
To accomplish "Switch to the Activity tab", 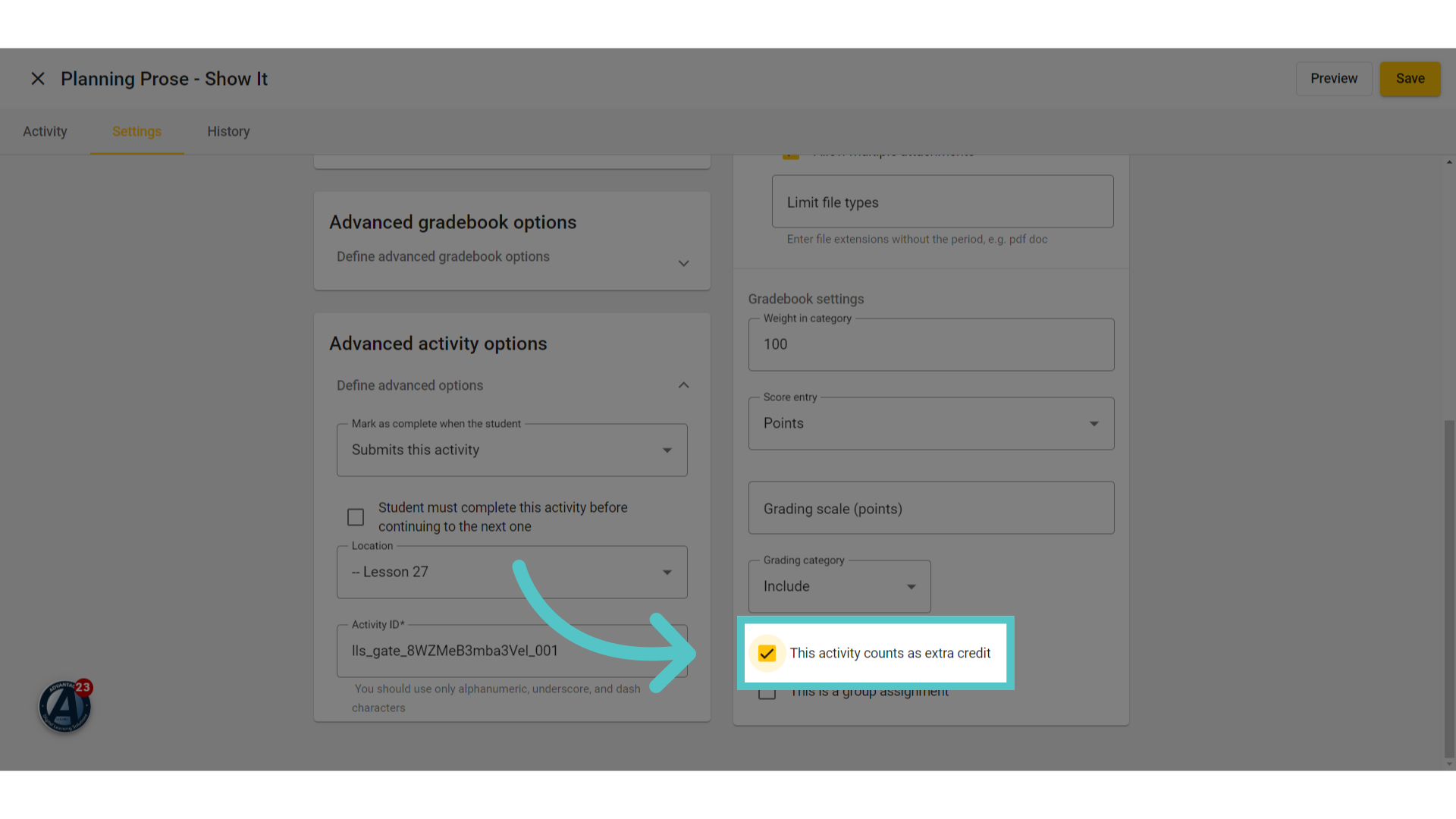I will (45, 131).
